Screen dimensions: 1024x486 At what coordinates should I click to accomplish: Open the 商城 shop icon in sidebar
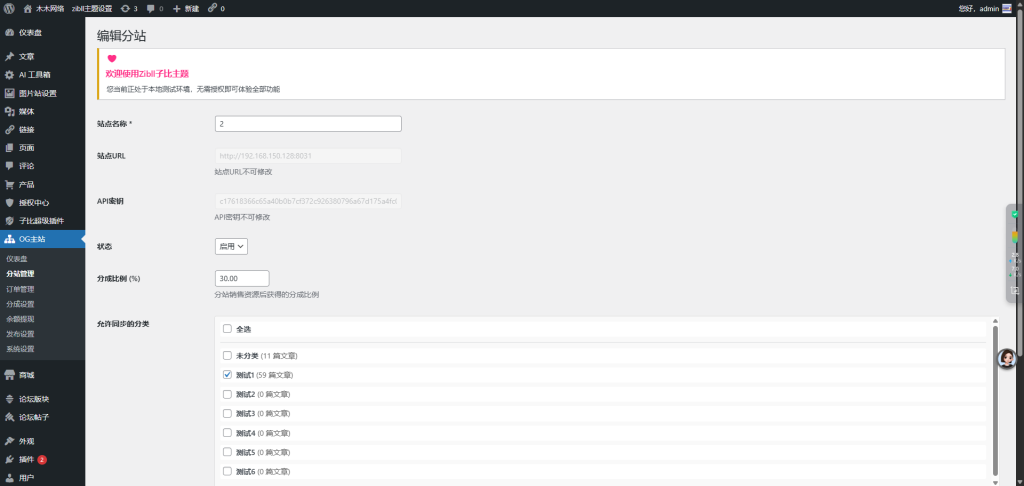(9, 375)
